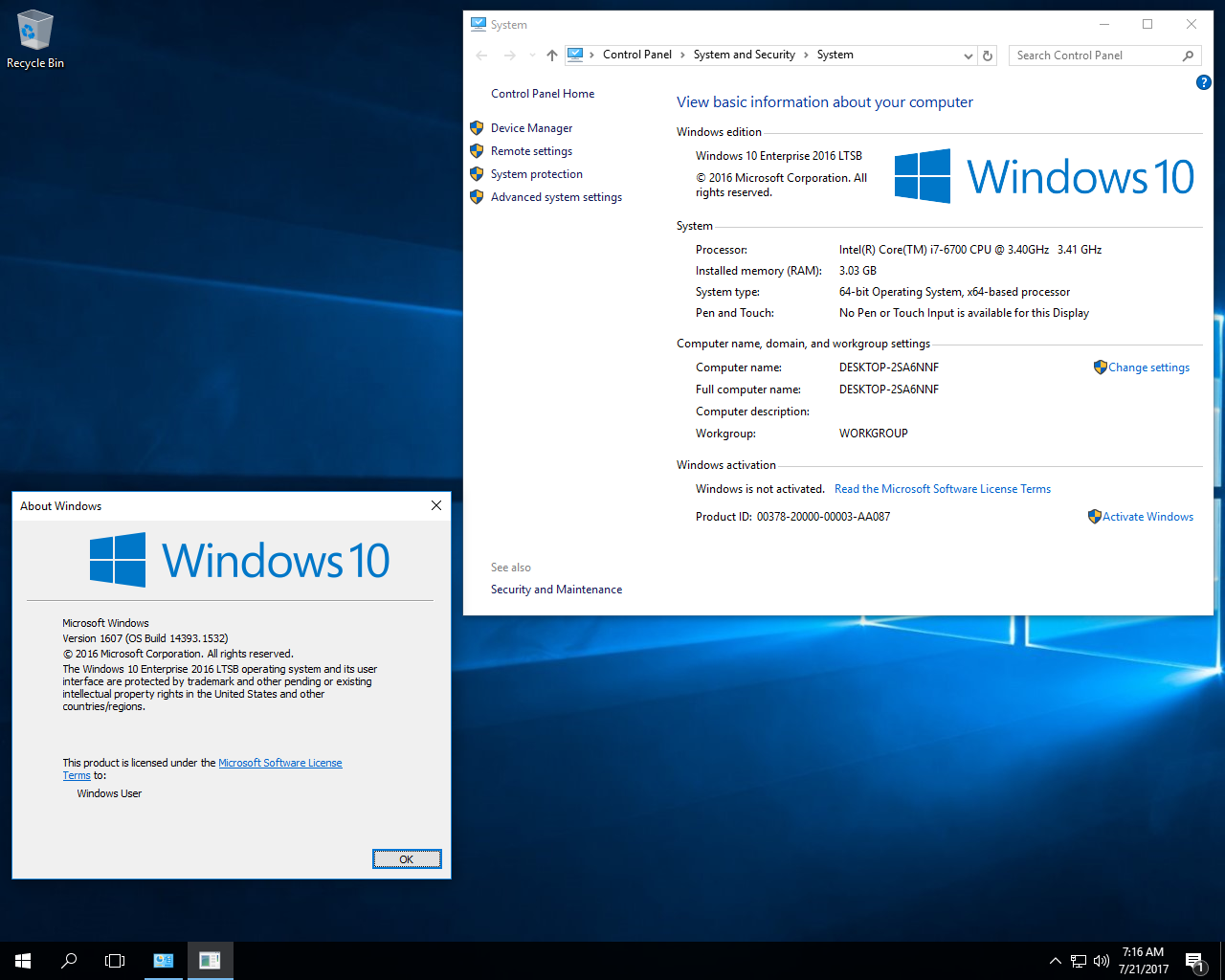The width and height of the screenshot is (1225, 980).
Task: Click the Intel Core i7-6700 processor text
Action: click(x=969, y=250)
